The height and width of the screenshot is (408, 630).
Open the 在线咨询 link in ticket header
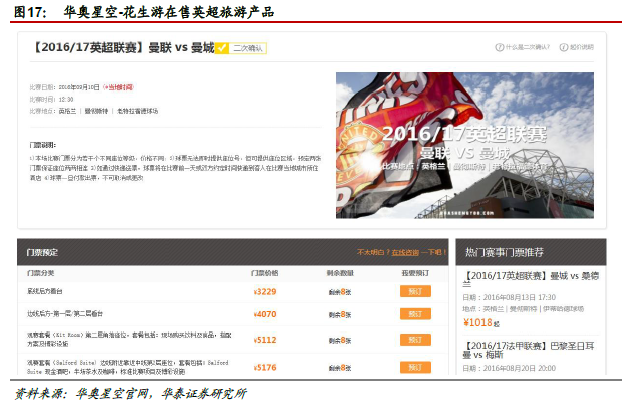[x=405, y=252]
